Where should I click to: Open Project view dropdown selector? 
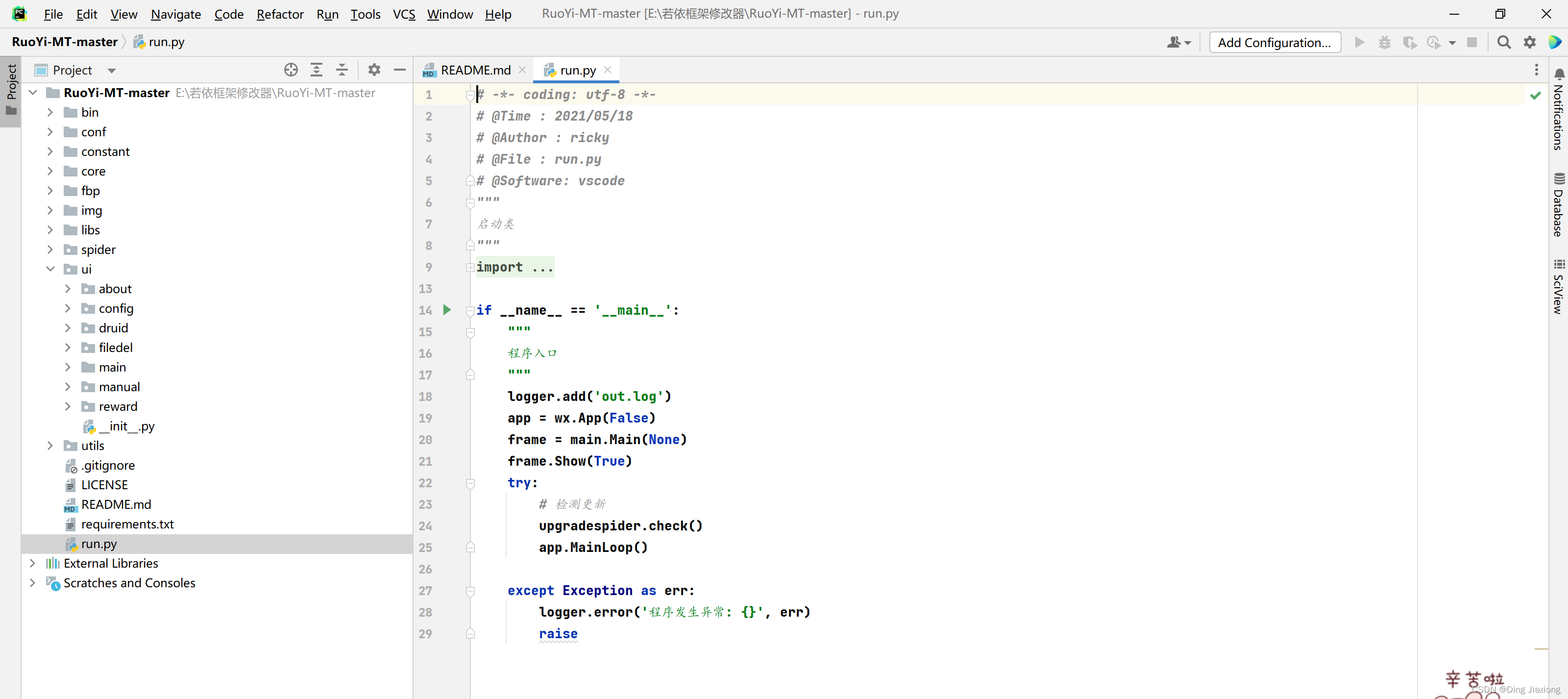coord(111,71)
